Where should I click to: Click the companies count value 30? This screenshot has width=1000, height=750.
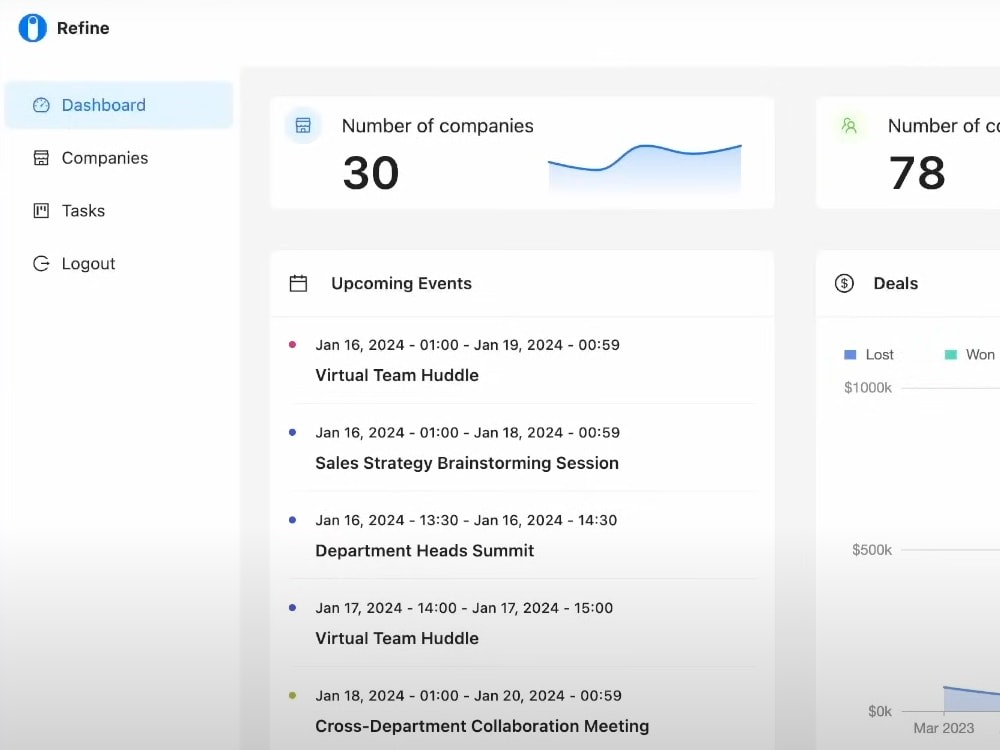[371, 173]
